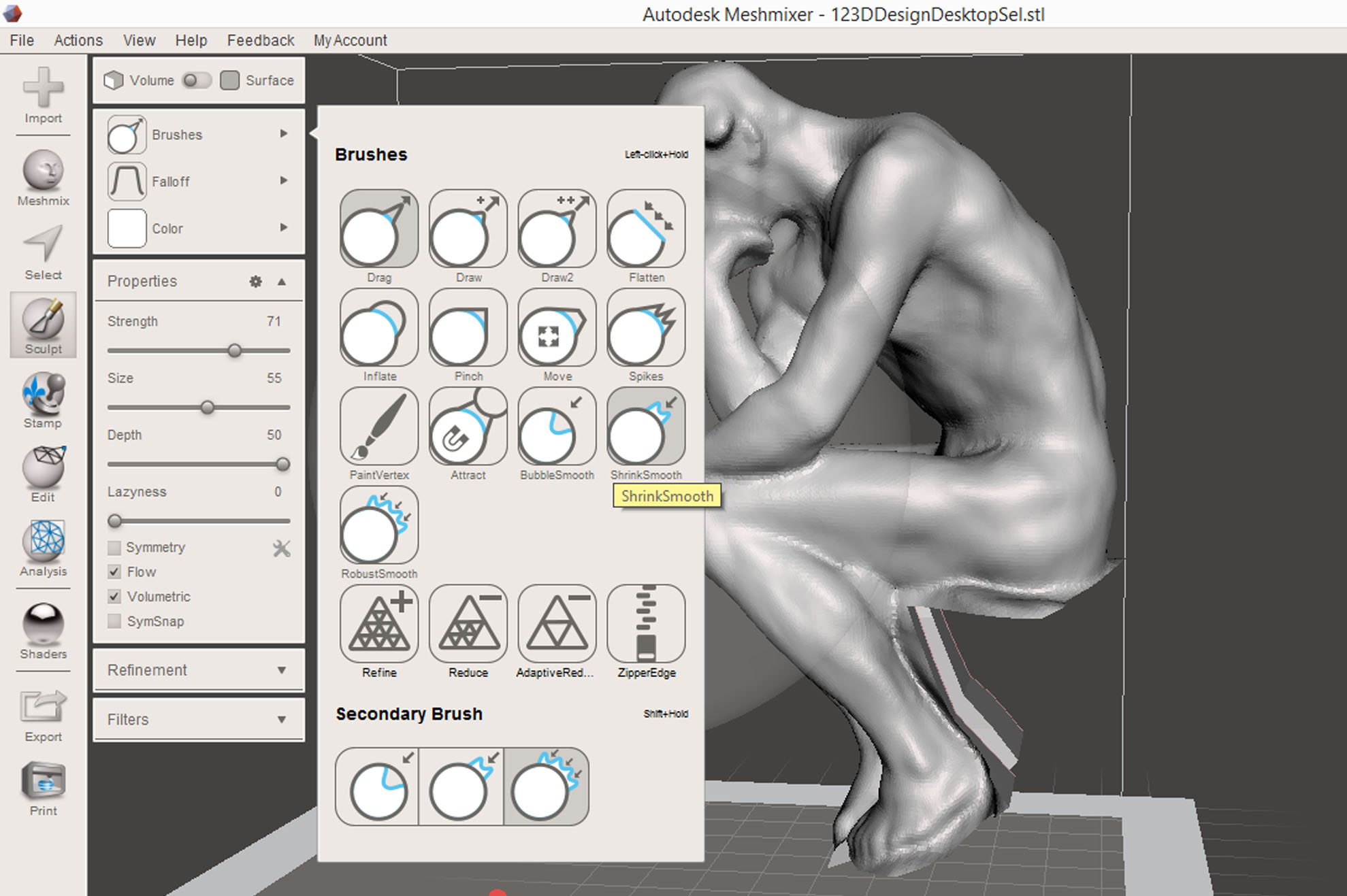The image size is (1347, 896).
Task: Choose BubbleSmooth as secondary brush
Action: click(378, 786)
